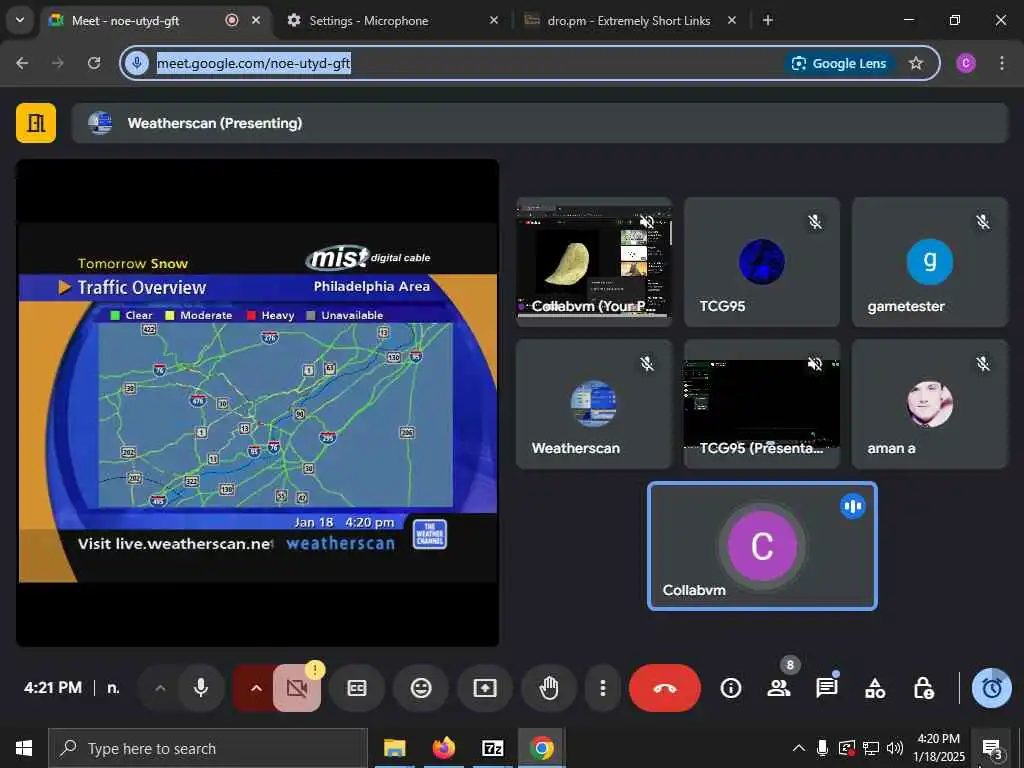Click the speaking indicator on Collabvm tile
The image size is (1024, 768).
click(x=853, y=506)
